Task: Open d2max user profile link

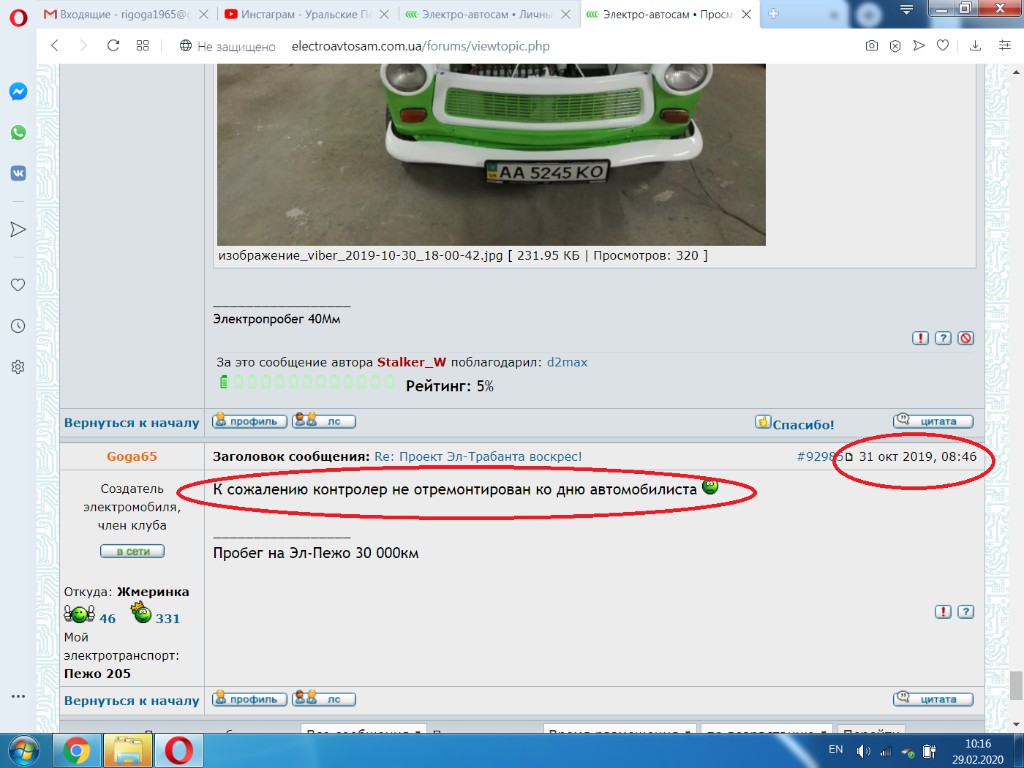Action: click(x=567, y=362)
